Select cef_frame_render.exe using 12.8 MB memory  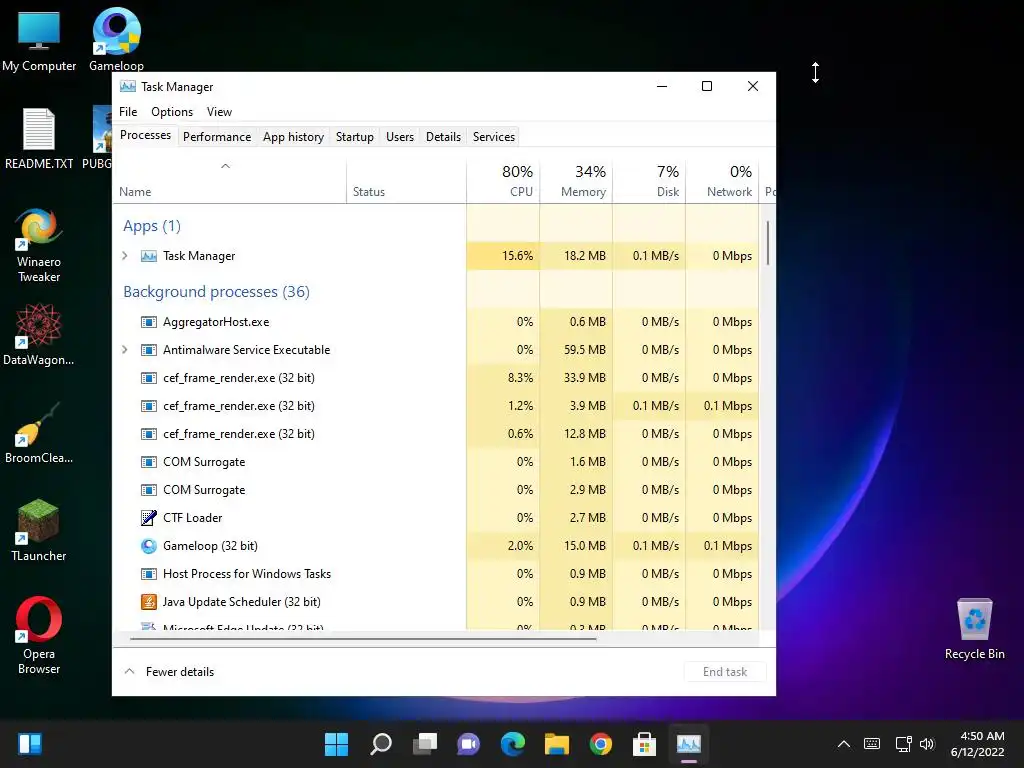[436, 434]
